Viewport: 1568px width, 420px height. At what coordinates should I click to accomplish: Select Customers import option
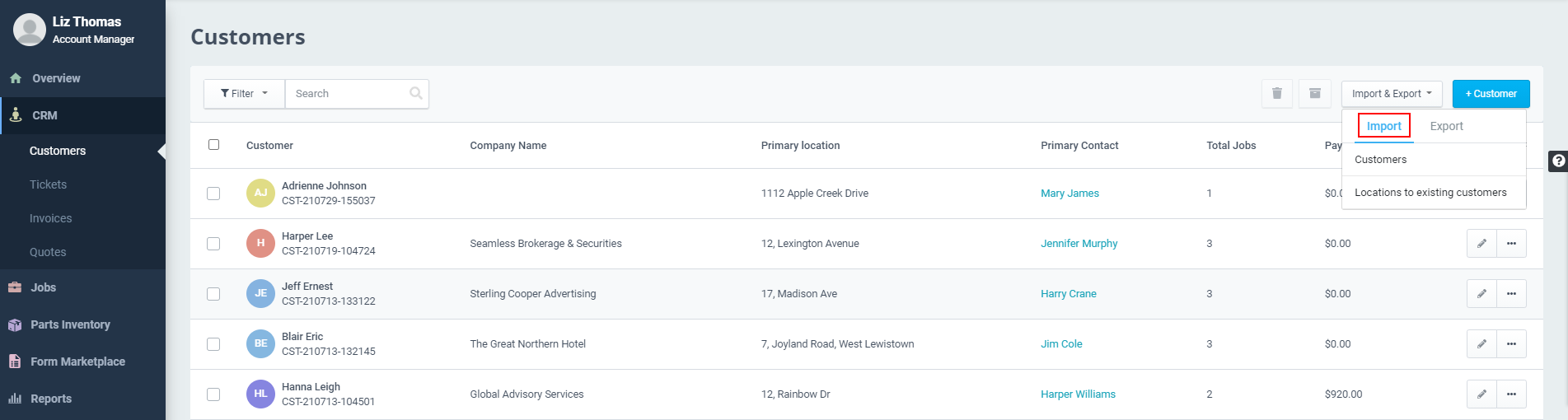point(1434,160)
